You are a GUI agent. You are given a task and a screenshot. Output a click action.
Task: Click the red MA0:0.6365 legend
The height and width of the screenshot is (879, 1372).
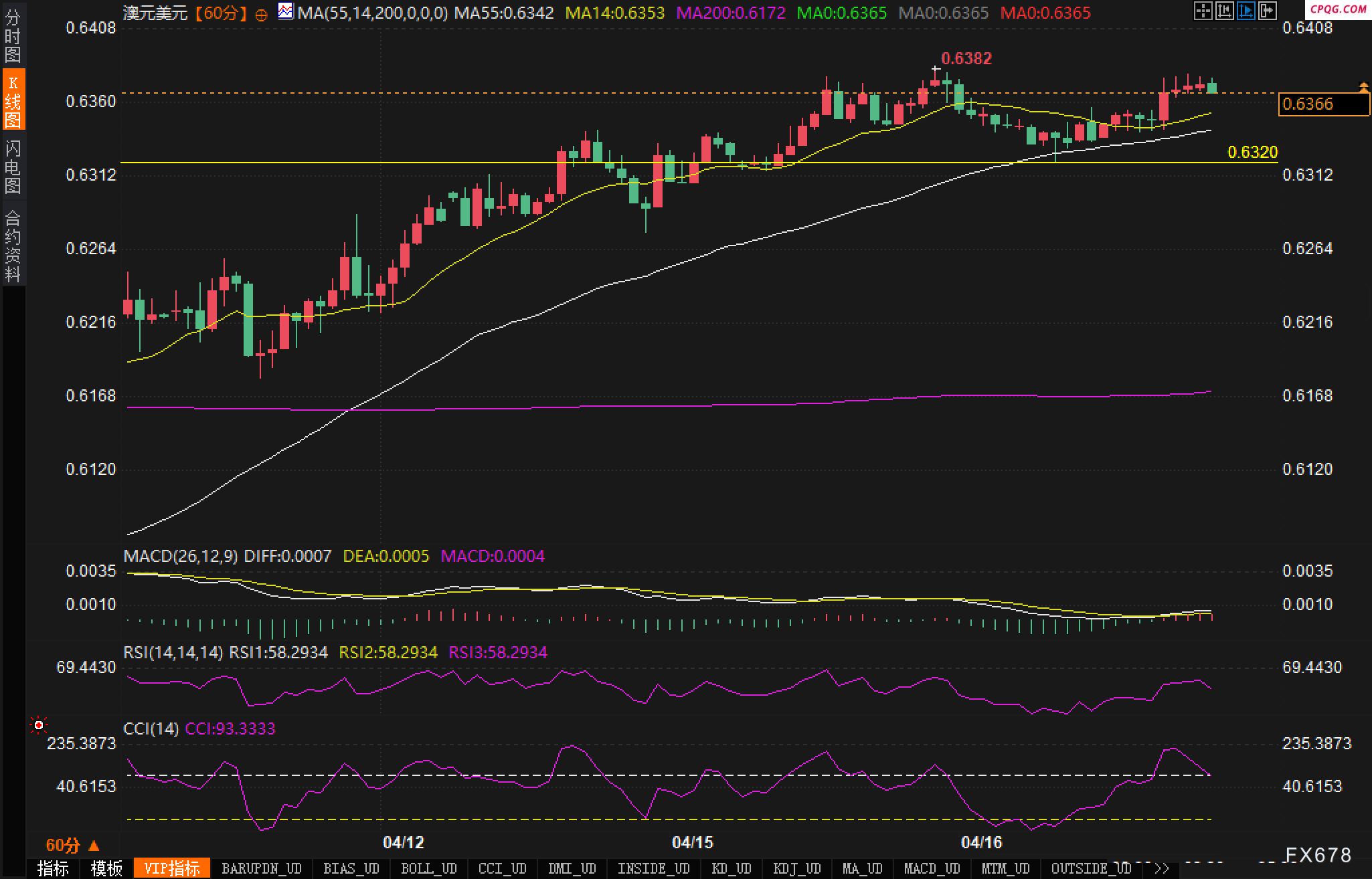(x=1045, y=13)
